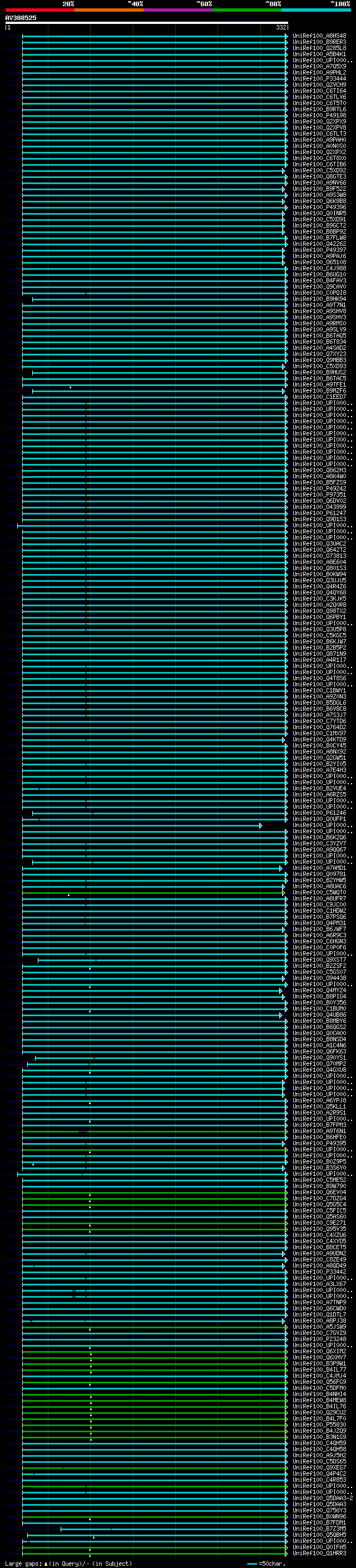Select label UniRef100_Q6EV04
Screen dimensions: 356x1568
tap(319, 1193)
